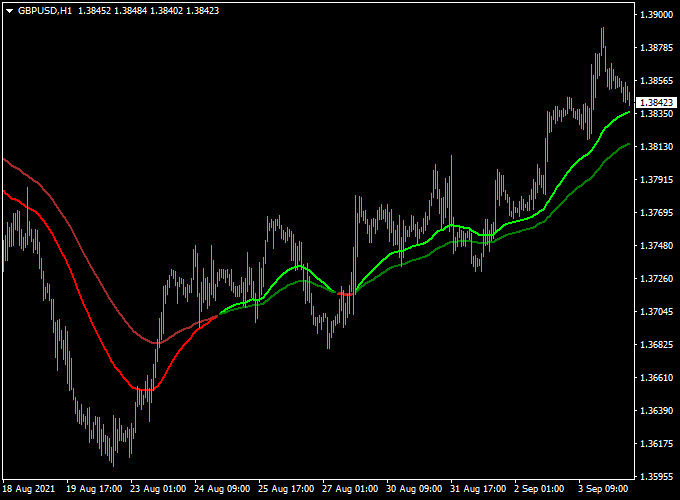Screen dimensions: 680x500
Task: Click the 1.37045 price scale value
Action: [657, 311]
